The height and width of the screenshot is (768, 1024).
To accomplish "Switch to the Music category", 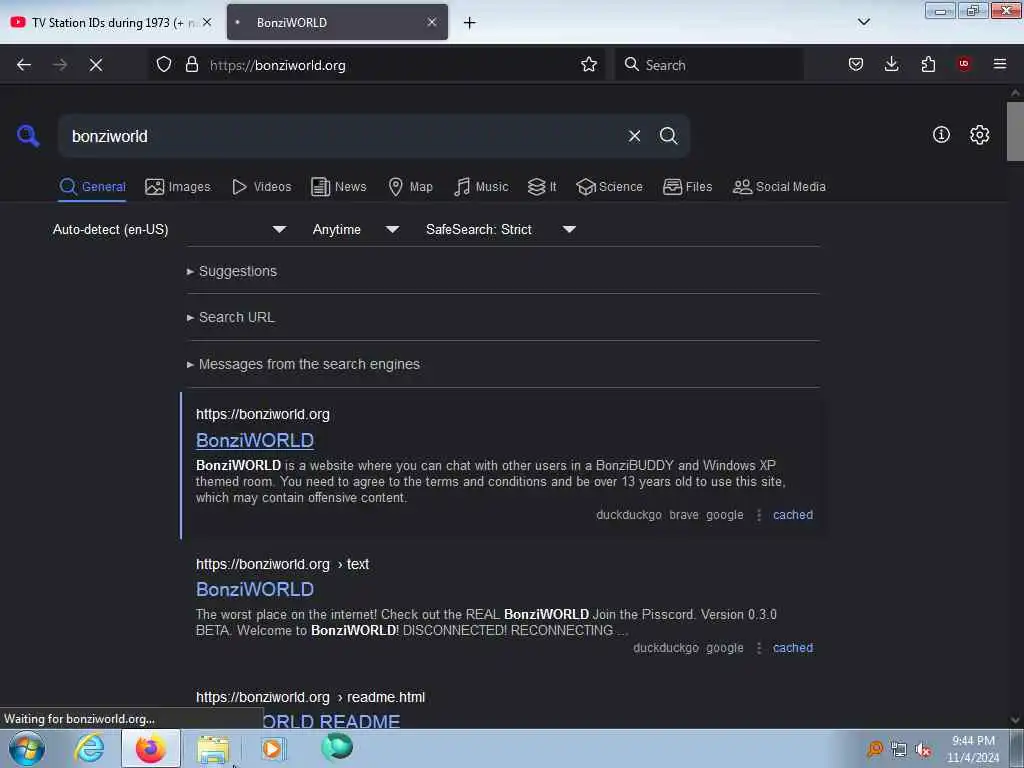I will (481, 187).
